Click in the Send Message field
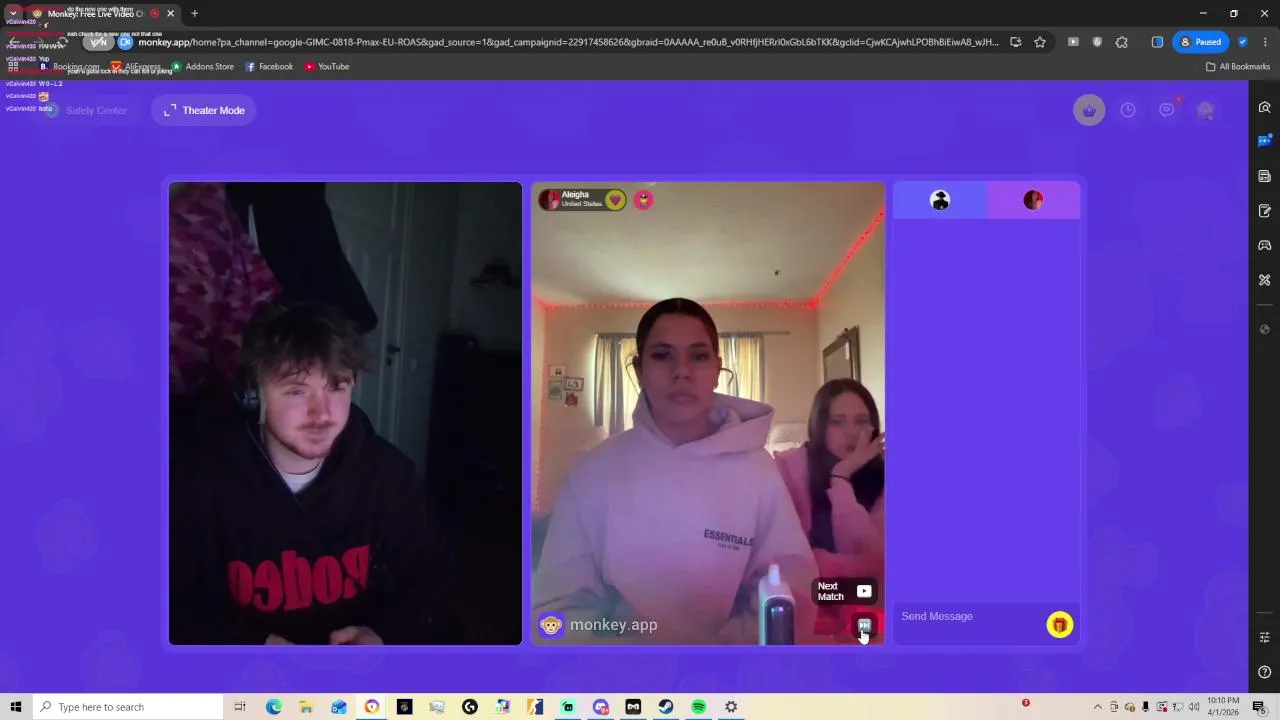 [968, 616]
